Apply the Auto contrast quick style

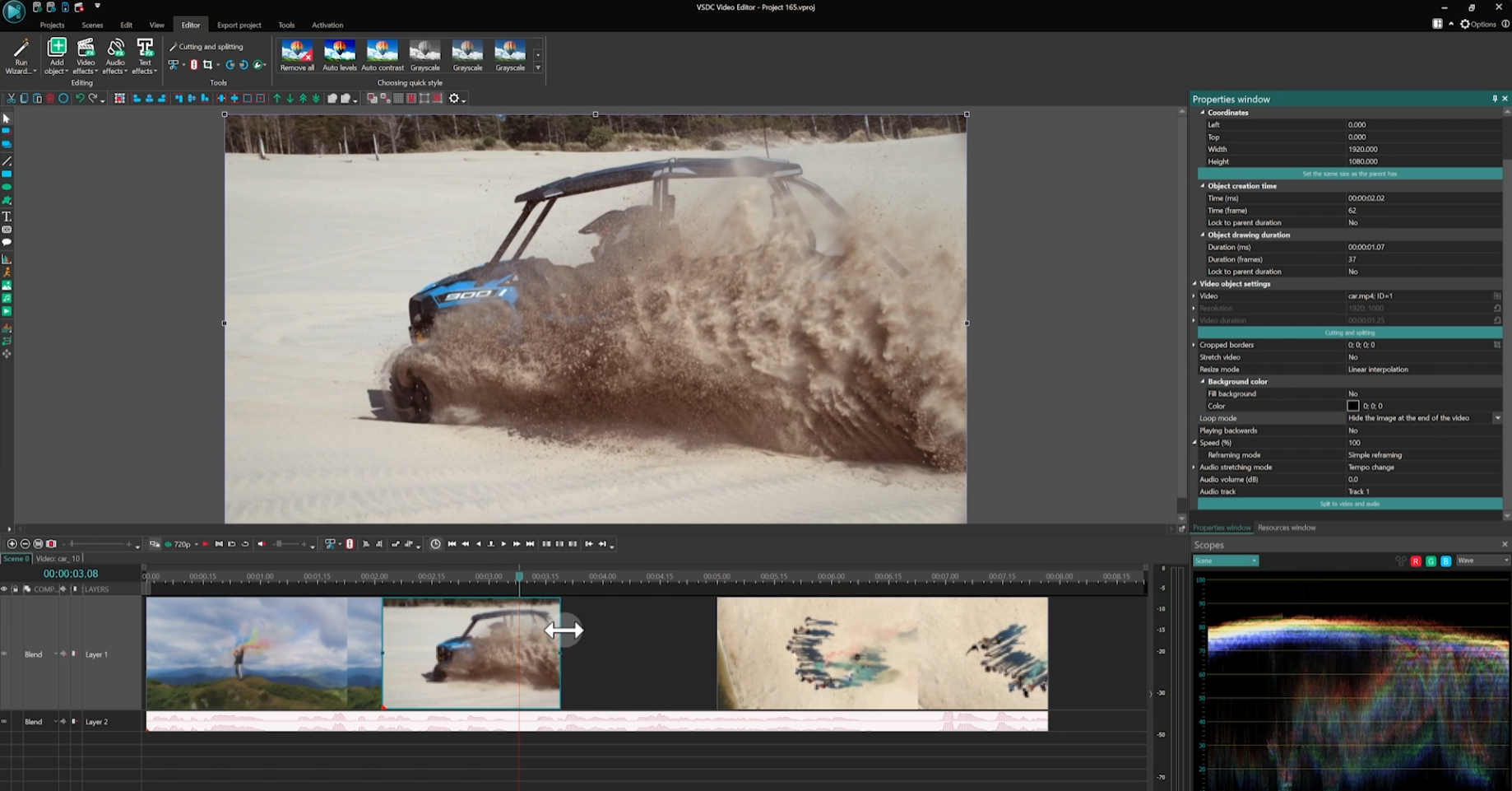tap(383, 56)
